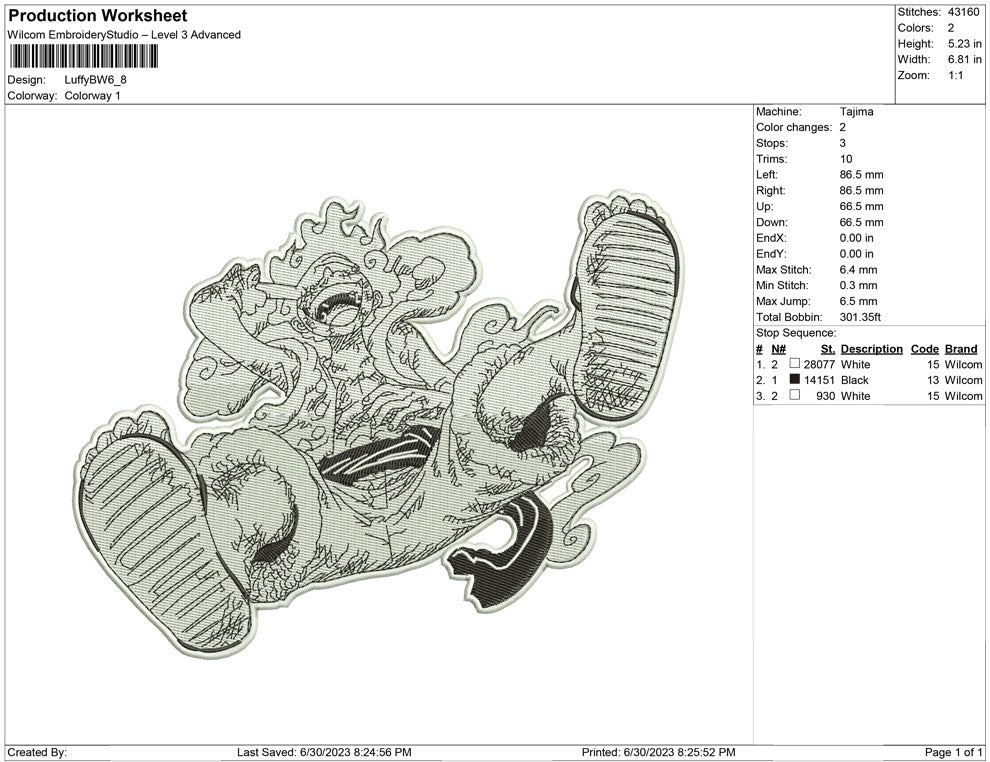990x762 pixels.
Task: Click the Stop Sequence heading
Action: click(x=796, y=333)
